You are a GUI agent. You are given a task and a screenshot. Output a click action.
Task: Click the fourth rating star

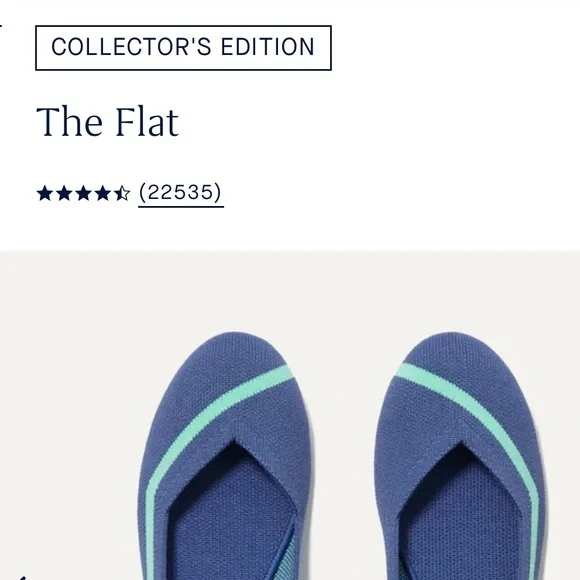[102, 193]
